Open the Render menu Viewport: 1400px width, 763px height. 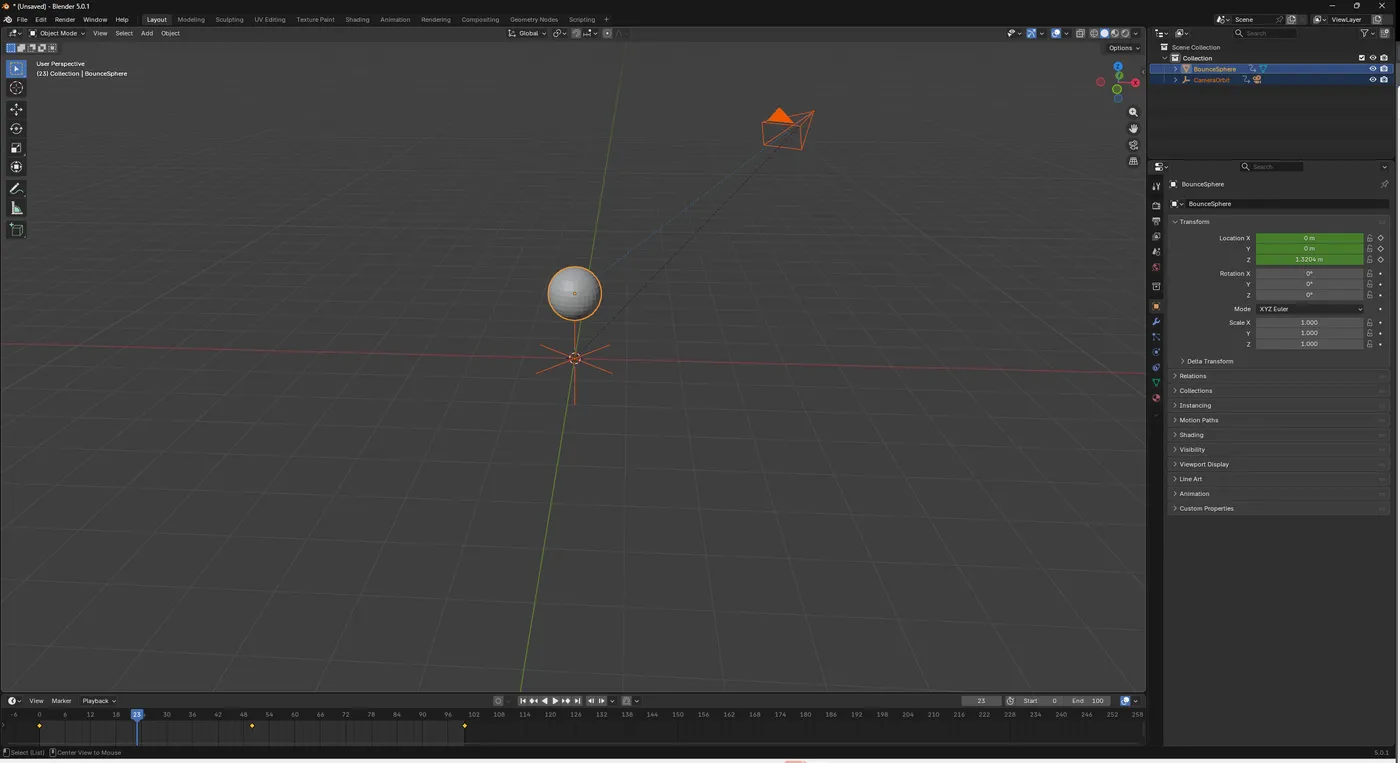point(65,19)
